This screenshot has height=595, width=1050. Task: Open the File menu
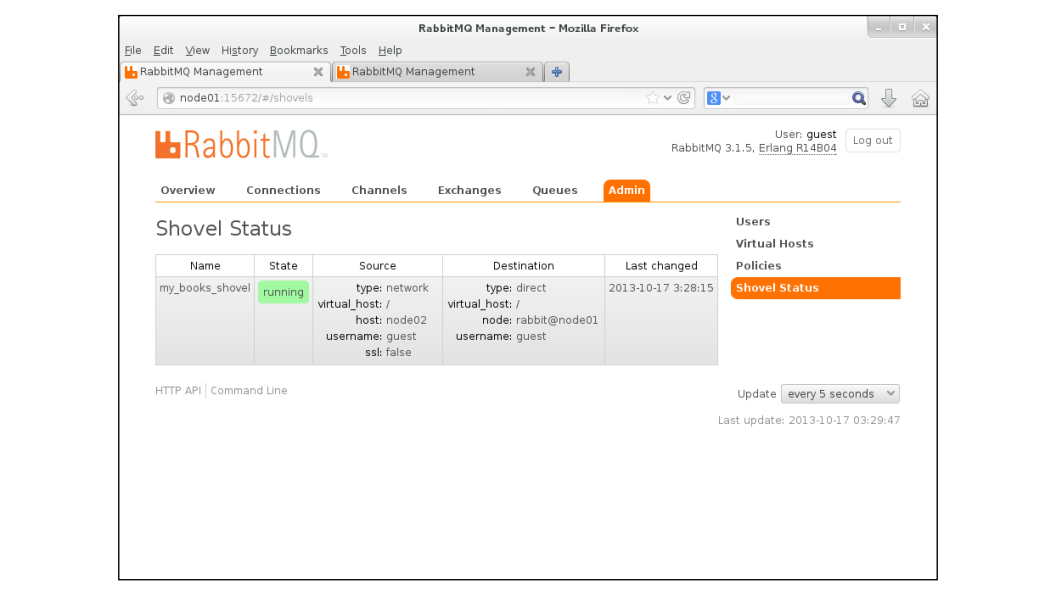tap(133, 50)
